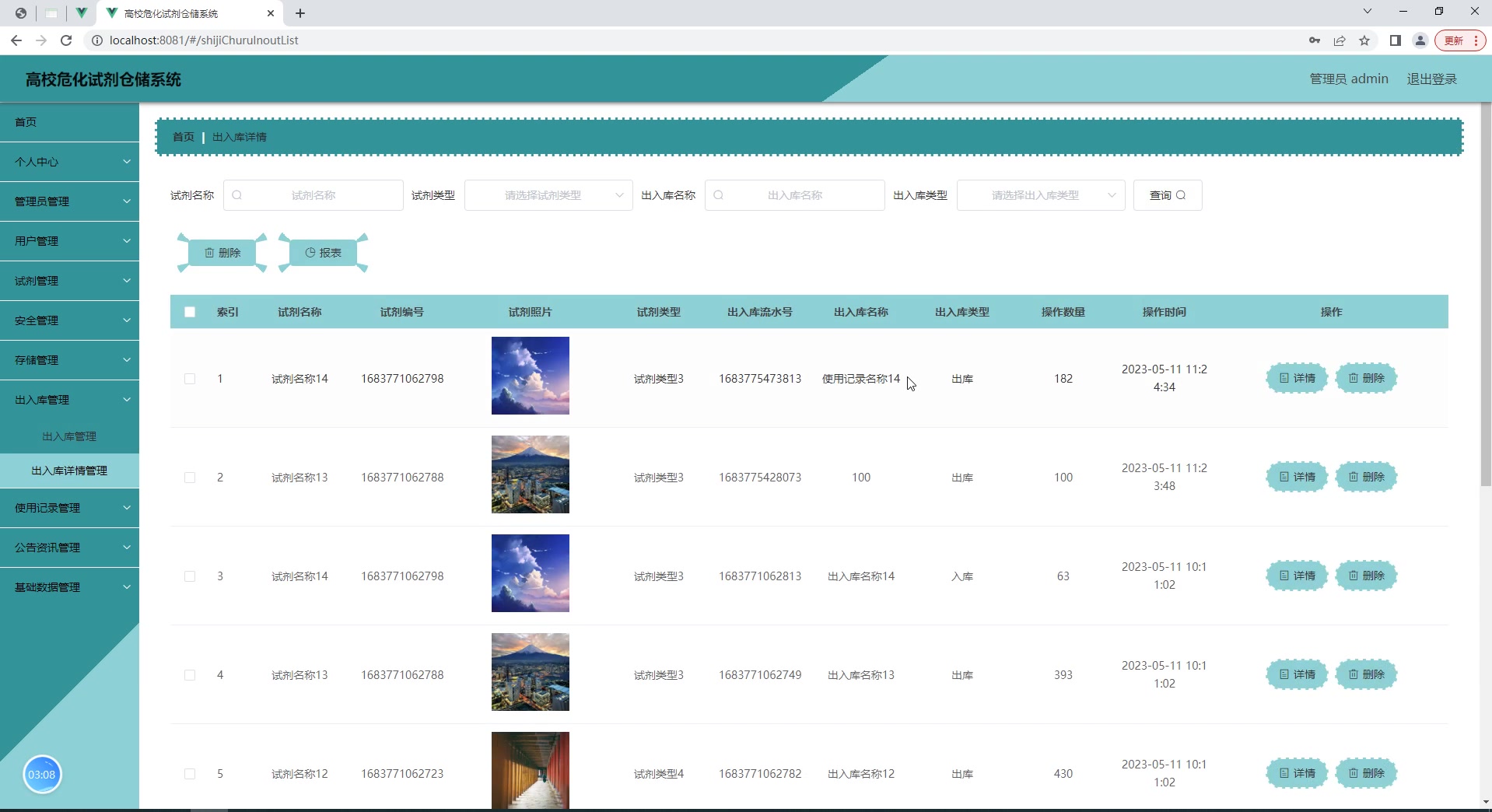
Task: Open the browser share icon
Action: click(1340, 40)
